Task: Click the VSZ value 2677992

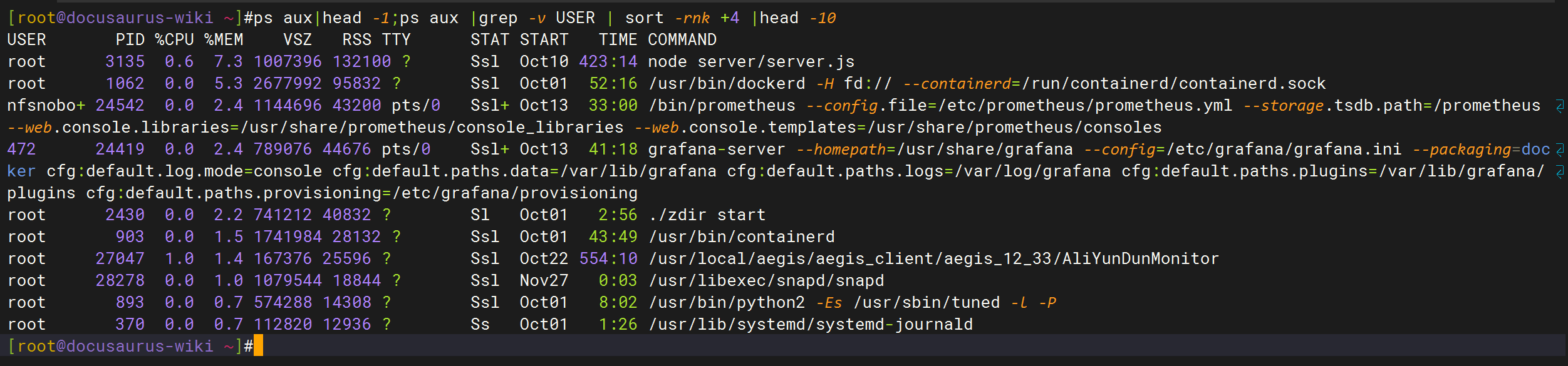Action: [288, 84]
